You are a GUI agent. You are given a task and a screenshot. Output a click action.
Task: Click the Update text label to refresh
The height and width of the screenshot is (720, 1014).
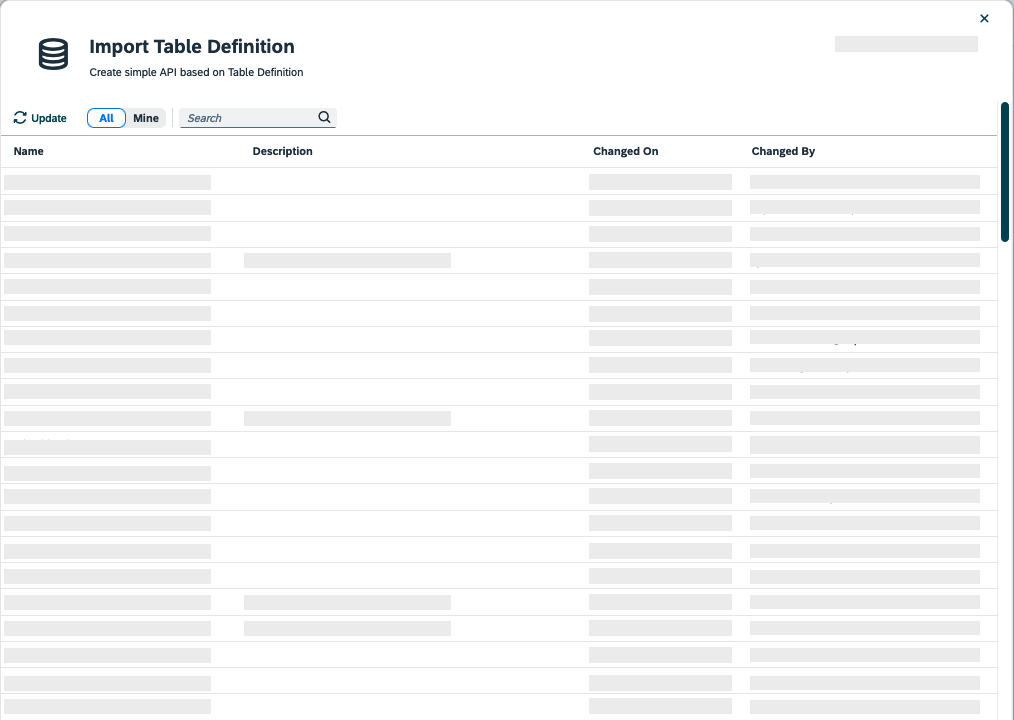click(48, 117)
